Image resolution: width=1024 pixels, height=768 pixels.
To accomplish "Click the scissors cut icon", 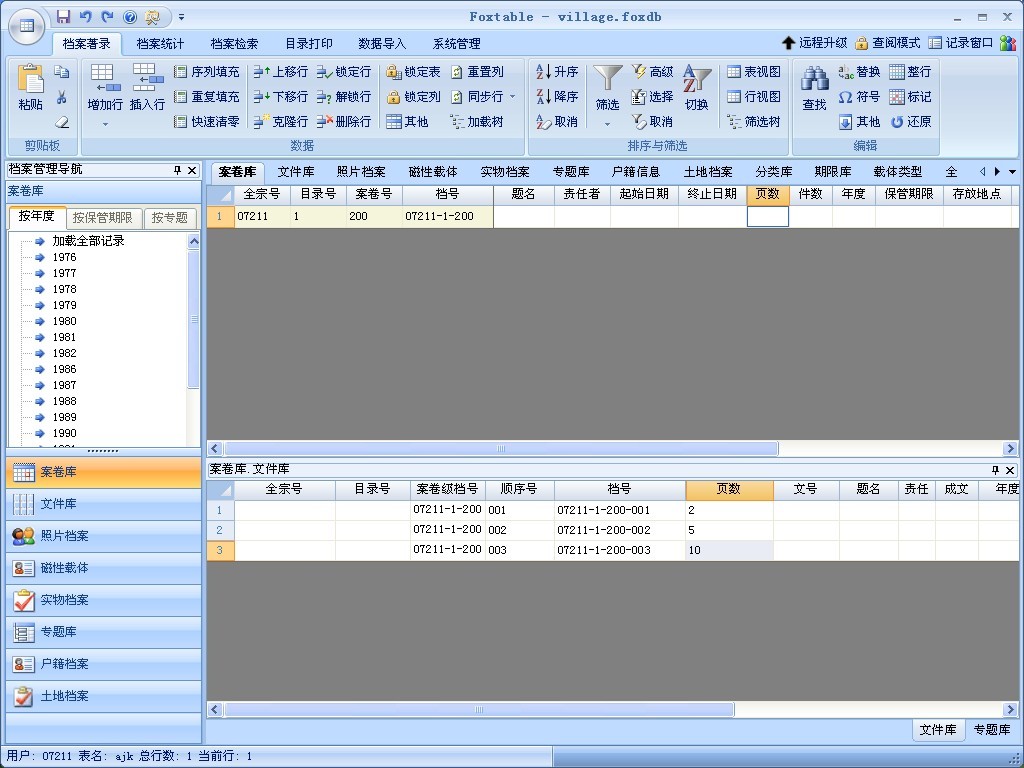I will (x=61, y=97).
